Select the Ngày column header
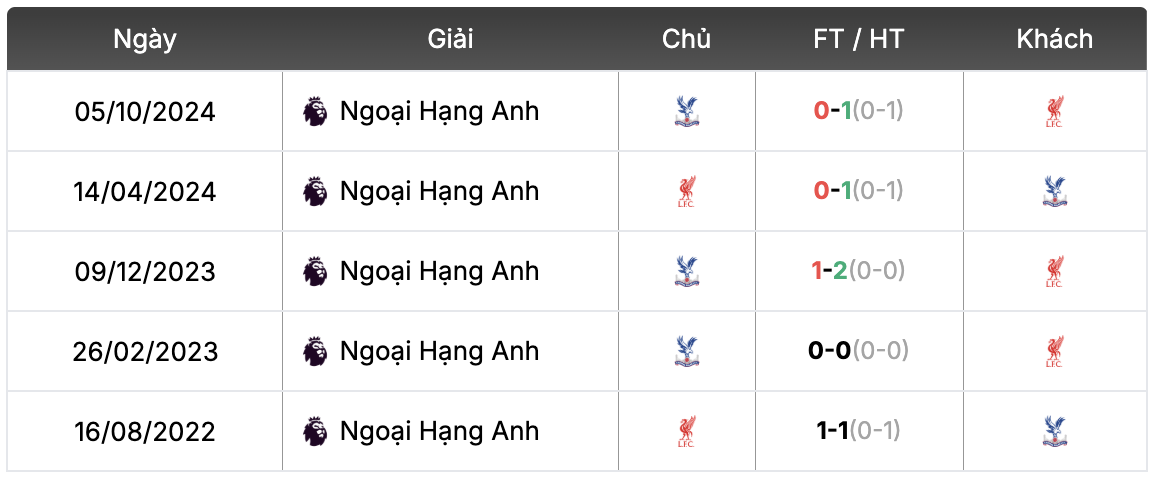This screenshot has height=482, width=1154. click(x=145, y=39)
